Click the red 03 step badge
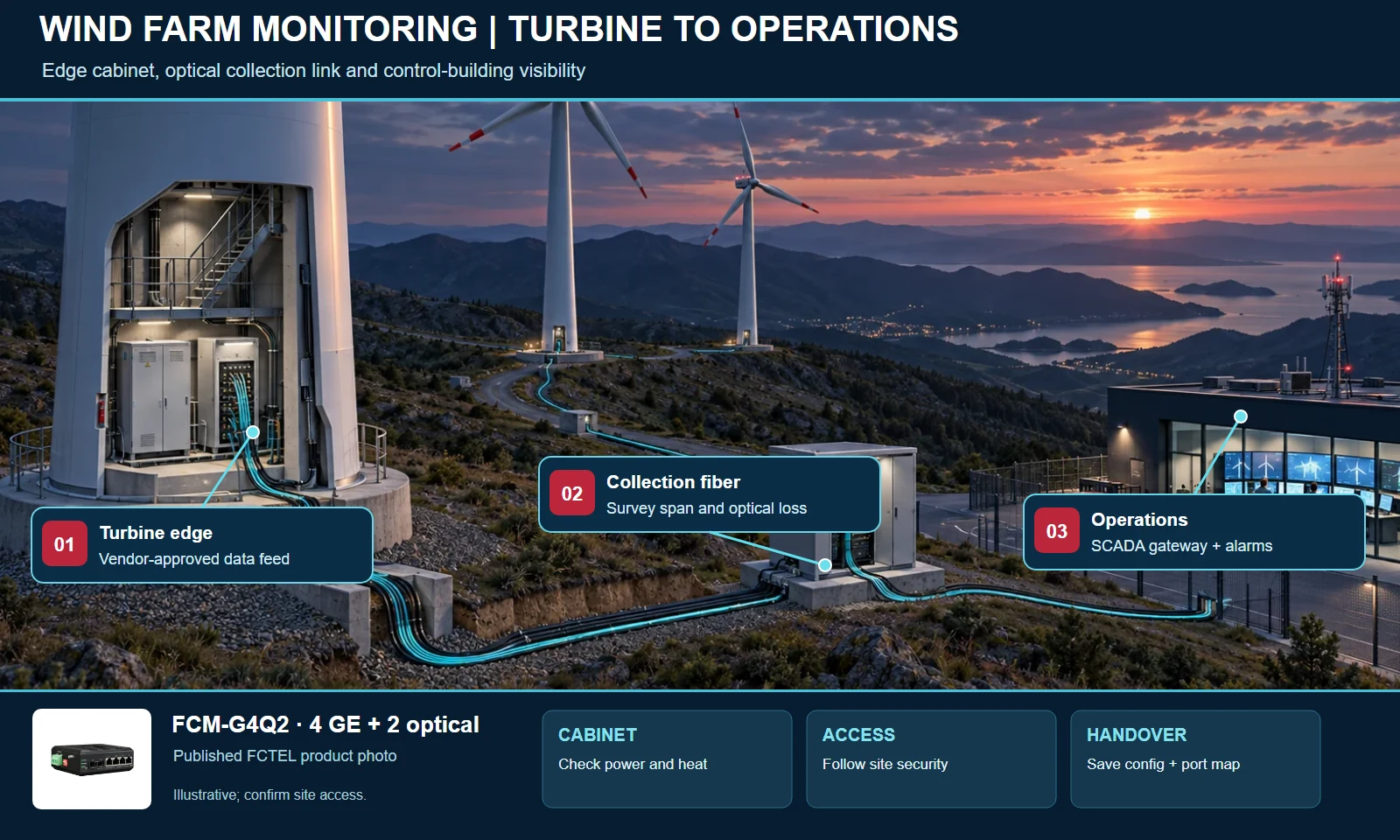Viewport: 1400px width, 840px height. click(1057, 531)
